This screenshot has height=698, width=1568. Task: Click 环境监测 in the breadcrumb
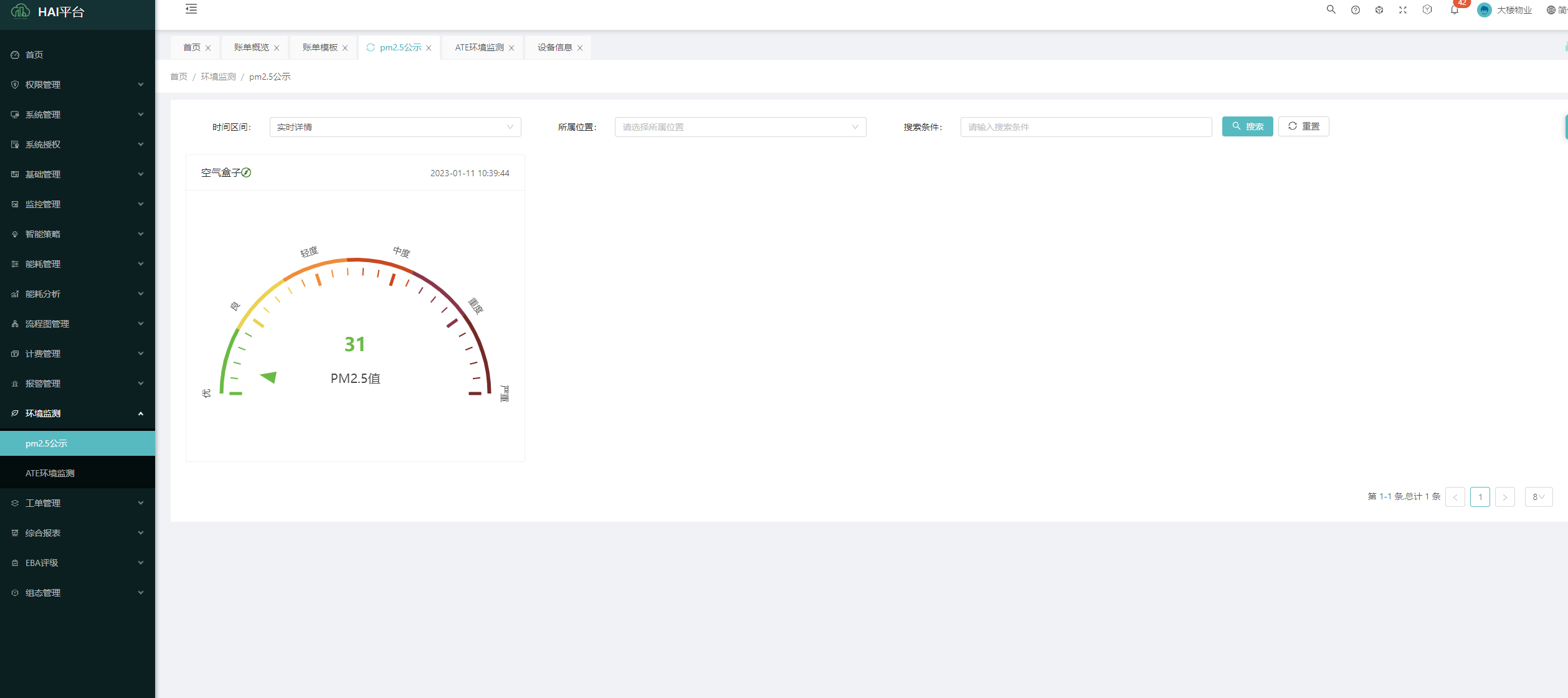[x=218, y=77]
